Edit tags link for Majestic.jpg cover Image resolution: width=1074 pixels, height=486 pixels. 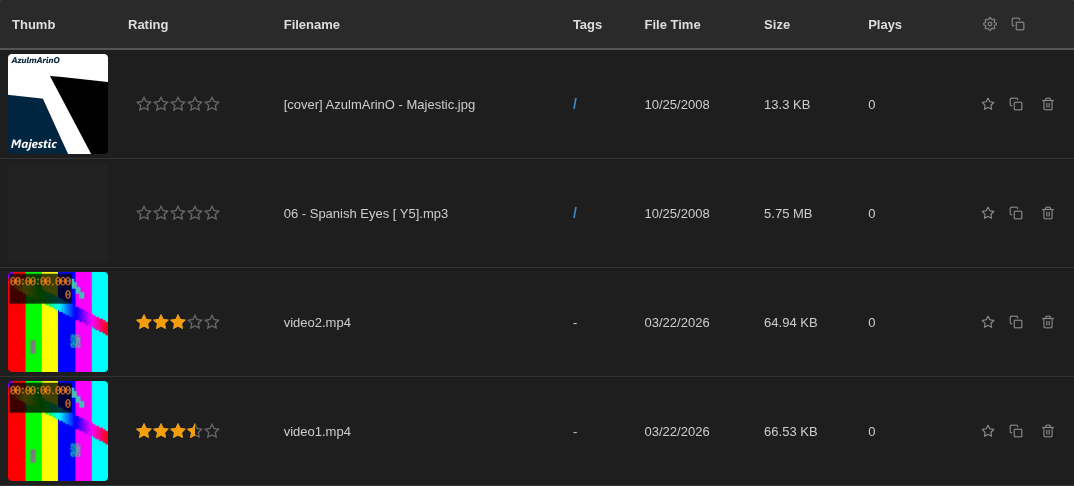pos(575,104)
